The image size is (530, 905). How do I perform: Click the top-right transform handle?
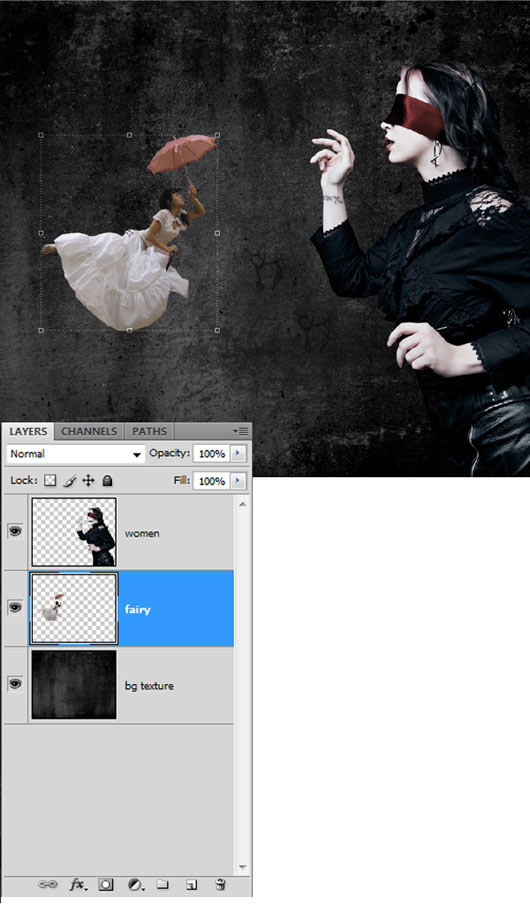tap(217, 135)
